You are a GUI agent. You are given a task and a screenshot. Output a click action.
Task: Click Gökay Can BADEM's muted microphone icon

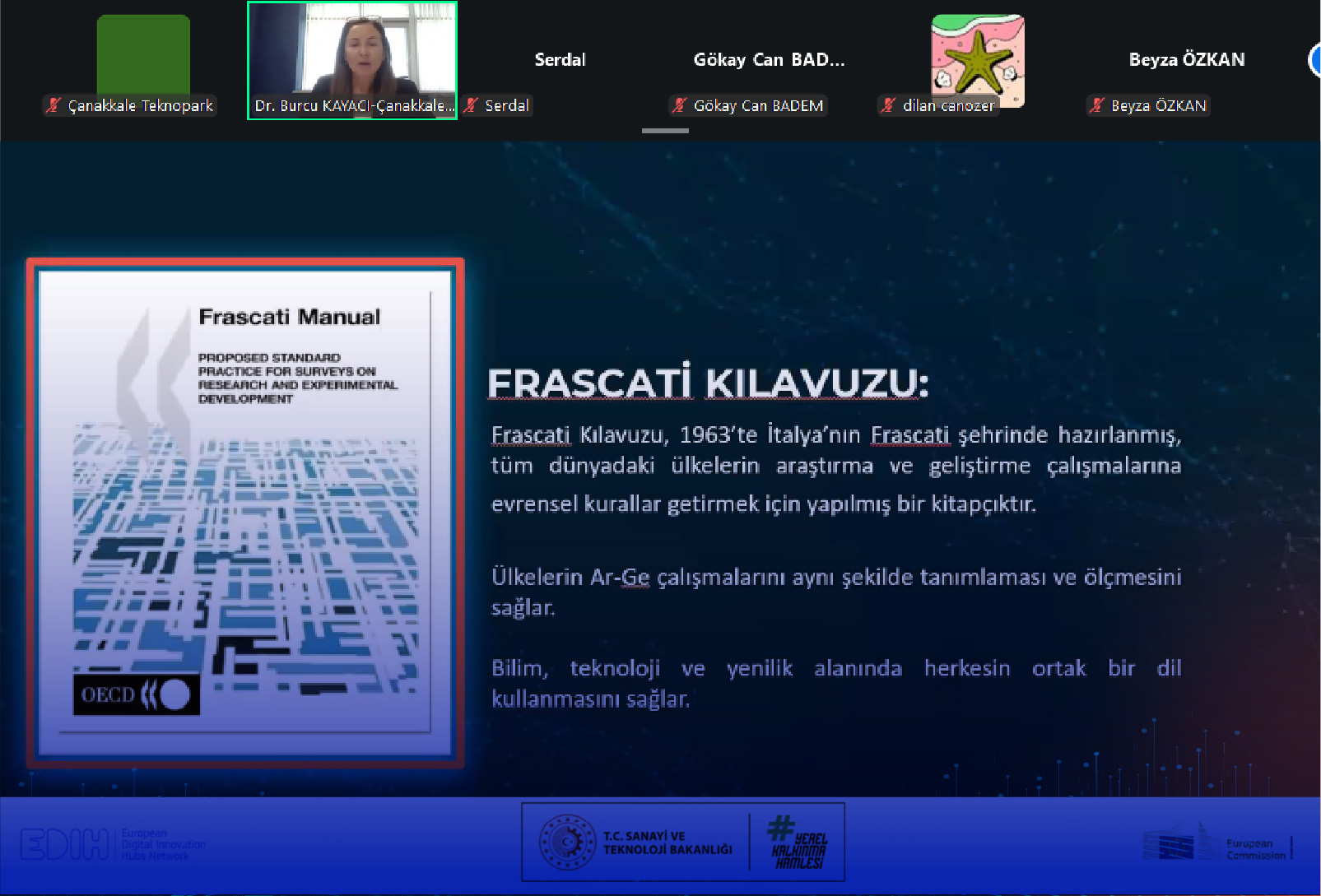(680, 105)
